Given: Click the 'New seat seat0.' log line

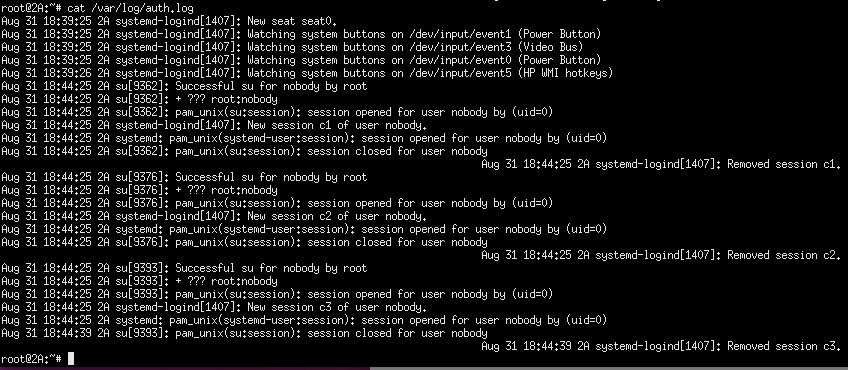Looking at the screenshot, I should (x=169, y=21).
